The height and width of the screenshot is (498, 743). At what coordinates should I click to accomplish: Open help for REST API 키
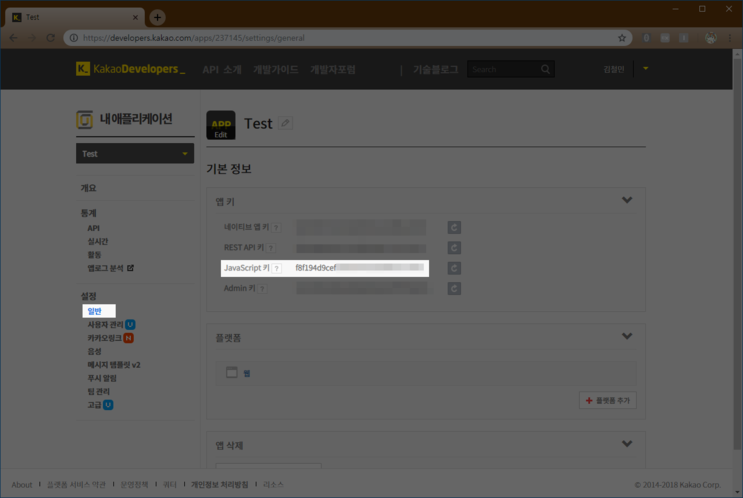coord(271,248)
